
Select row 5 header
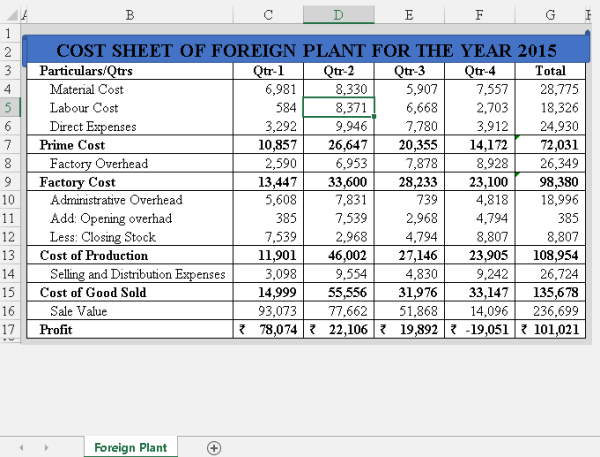point(10,107)
